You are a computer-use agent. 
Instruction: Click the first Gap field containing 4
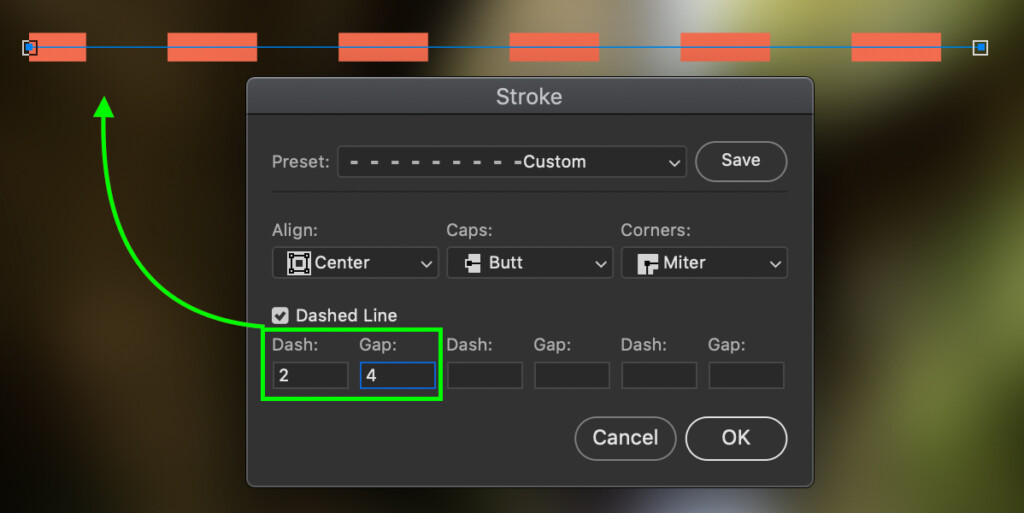(x=398, y=375)
